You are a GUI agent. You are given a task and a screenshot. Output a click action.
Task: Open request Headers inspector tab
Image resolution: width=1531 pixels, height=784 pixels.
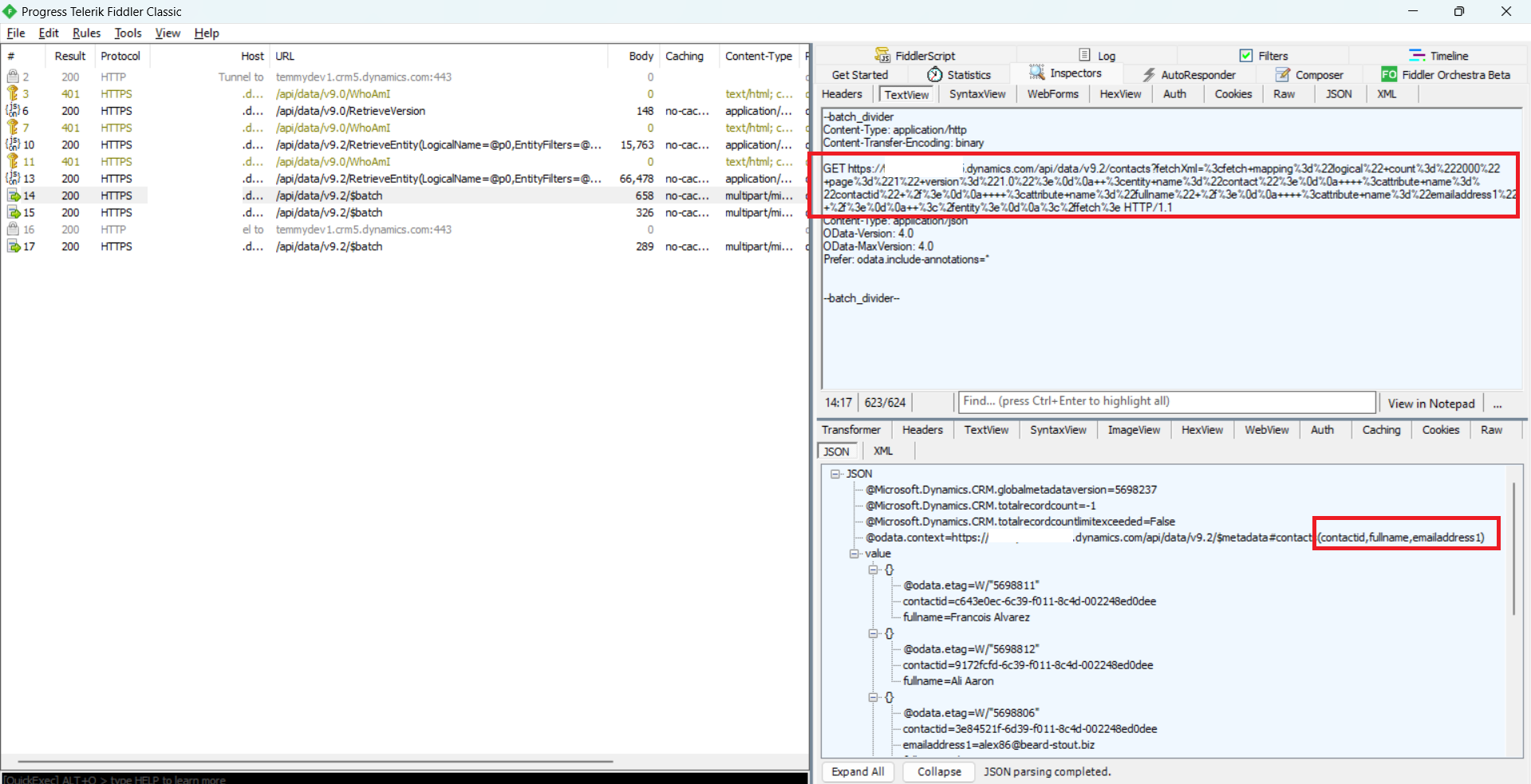(x=842, y=94)
